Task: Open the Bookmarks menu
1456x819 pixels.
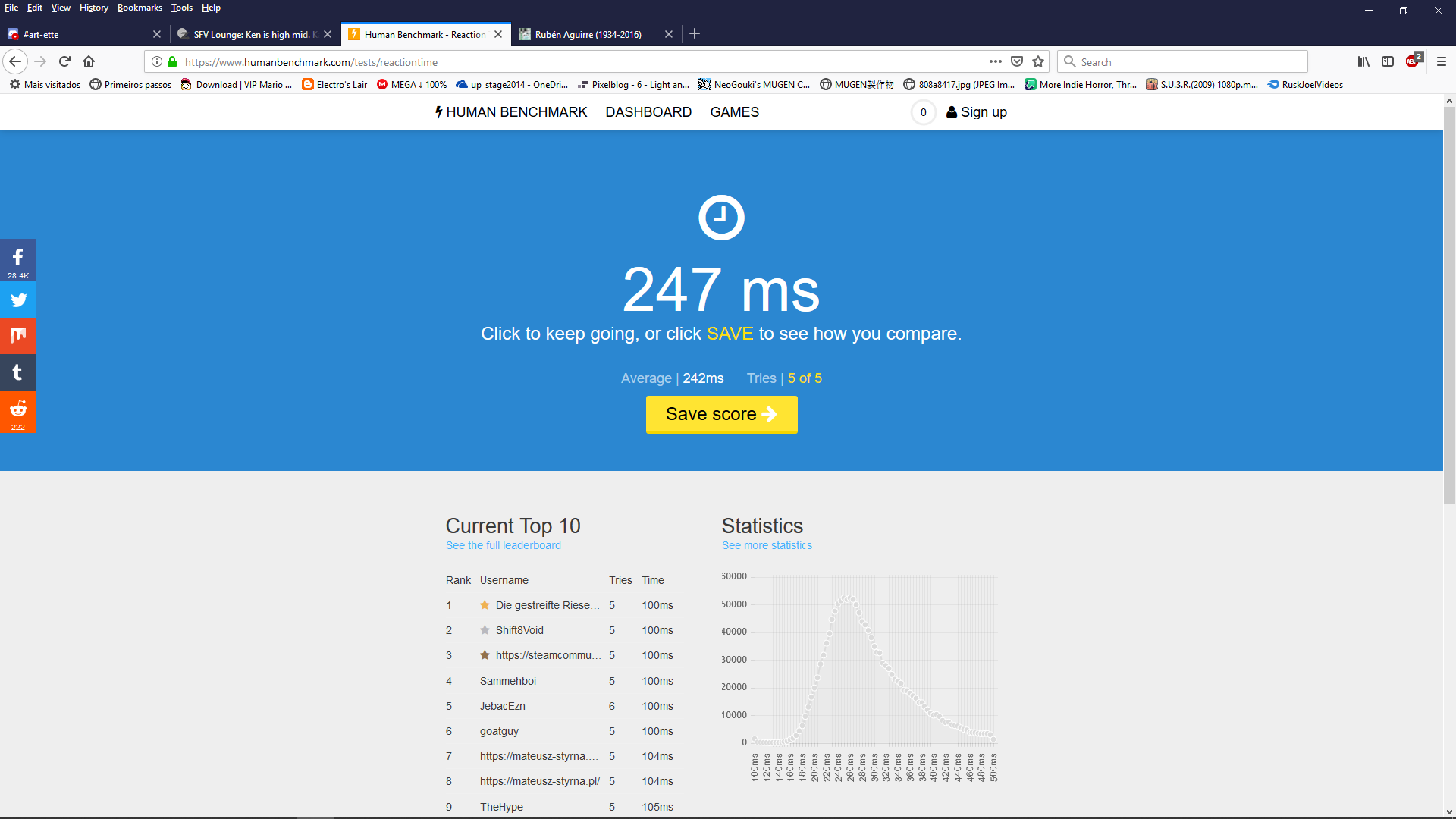Action: pyautogui.click(x=140, y=8)
